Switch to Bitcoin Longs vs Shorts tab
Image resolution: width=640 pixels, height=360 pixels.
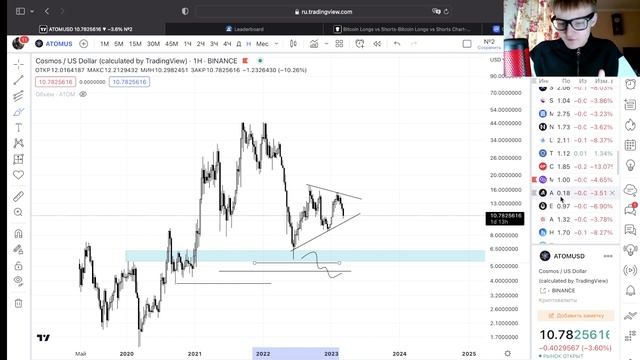tap(402, 29)
